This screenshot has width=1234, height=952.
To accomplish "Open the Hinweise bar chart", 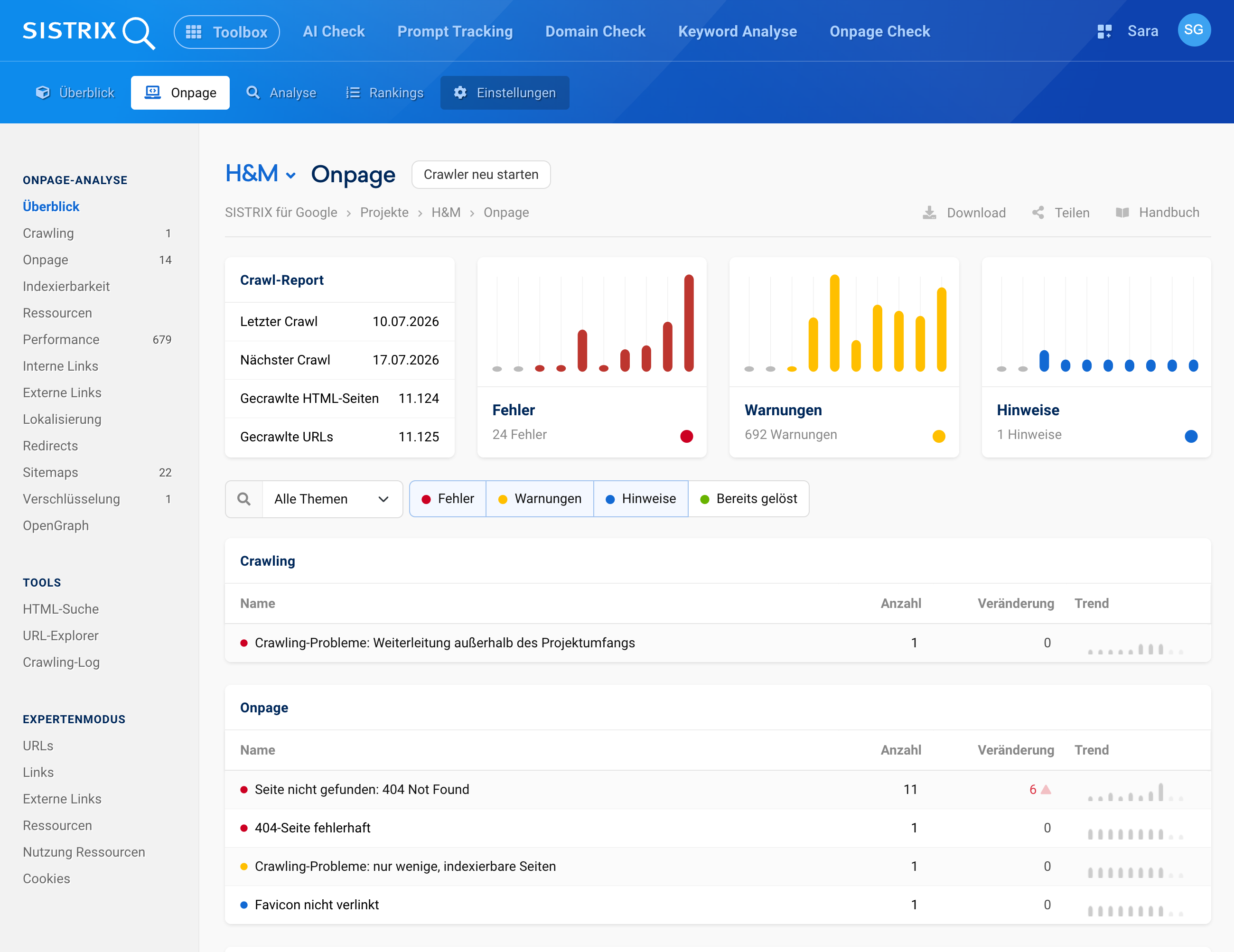I will (x=1096, y=323).
